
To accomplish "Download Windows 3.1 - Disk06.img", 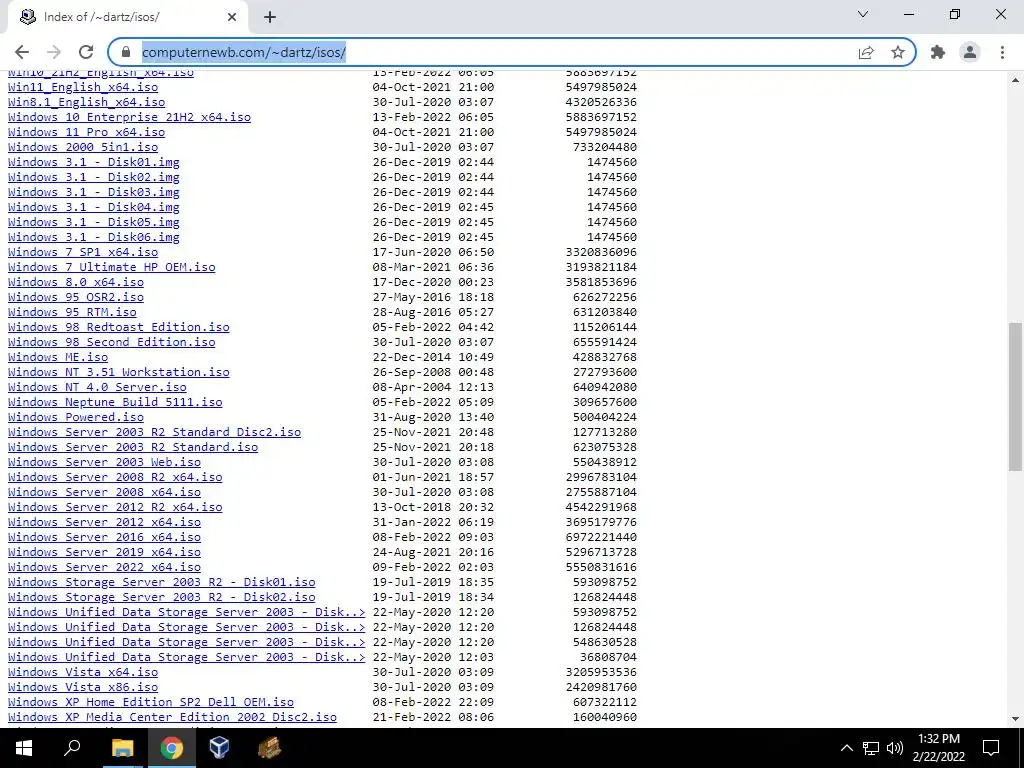I will tap(93, 237).
